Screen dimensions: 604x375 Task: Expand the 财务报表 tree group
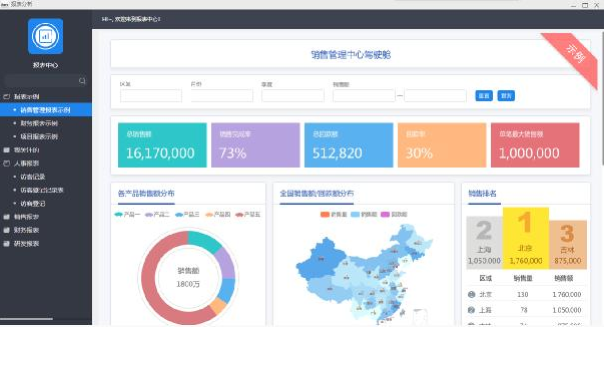click(27, 230)
